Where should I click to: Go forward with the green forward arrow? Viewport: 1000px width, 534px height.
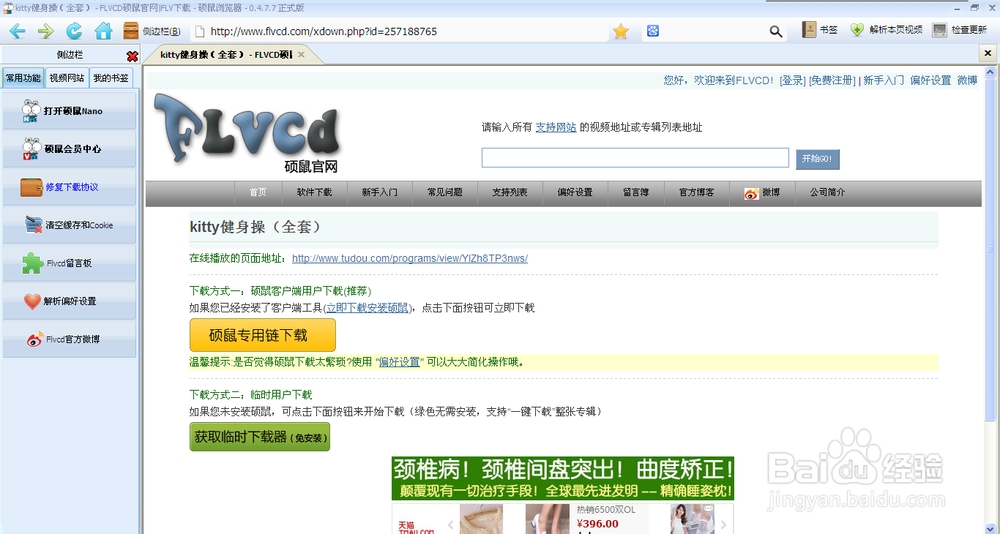click(45, 31)
